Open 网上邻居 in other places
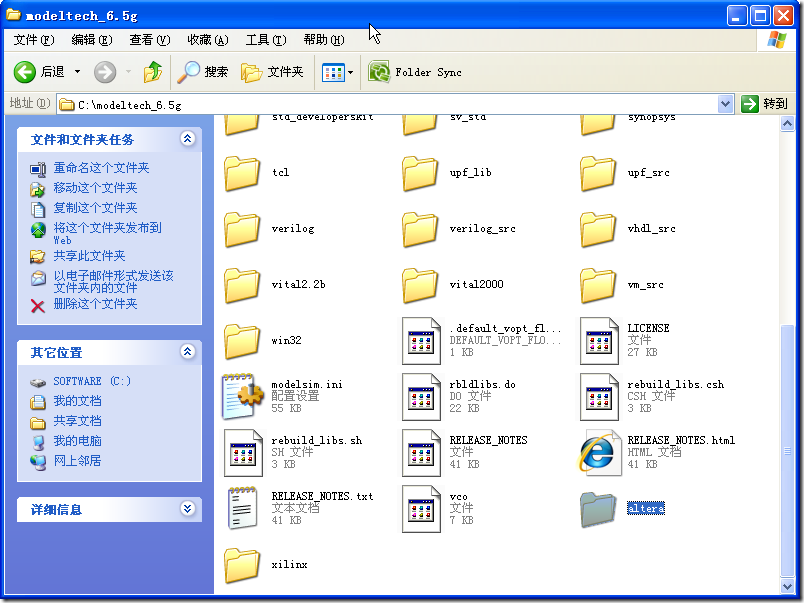Image resolution: width=804 pixels, height=603 pixels. pos(77,461)
